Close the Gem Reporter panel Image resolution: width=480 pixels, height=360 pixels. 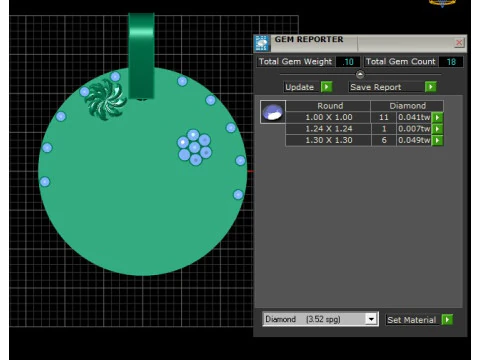459,43
